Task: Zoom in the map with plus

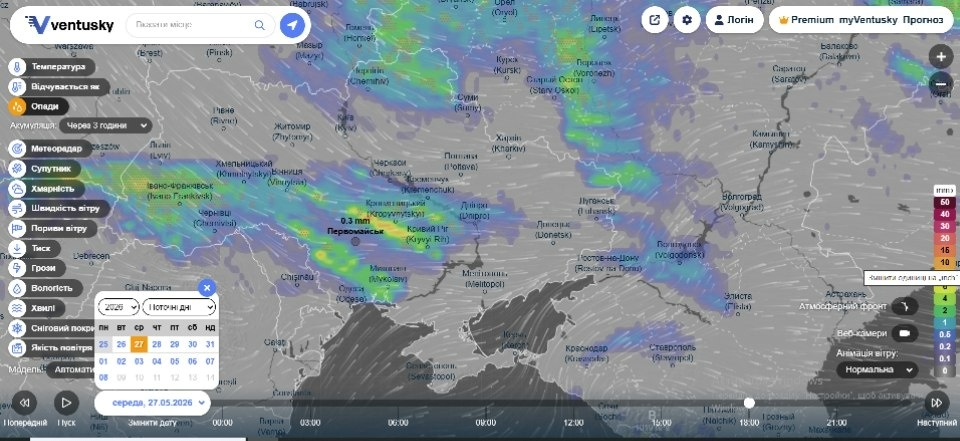Action: (x=940, y=56)
